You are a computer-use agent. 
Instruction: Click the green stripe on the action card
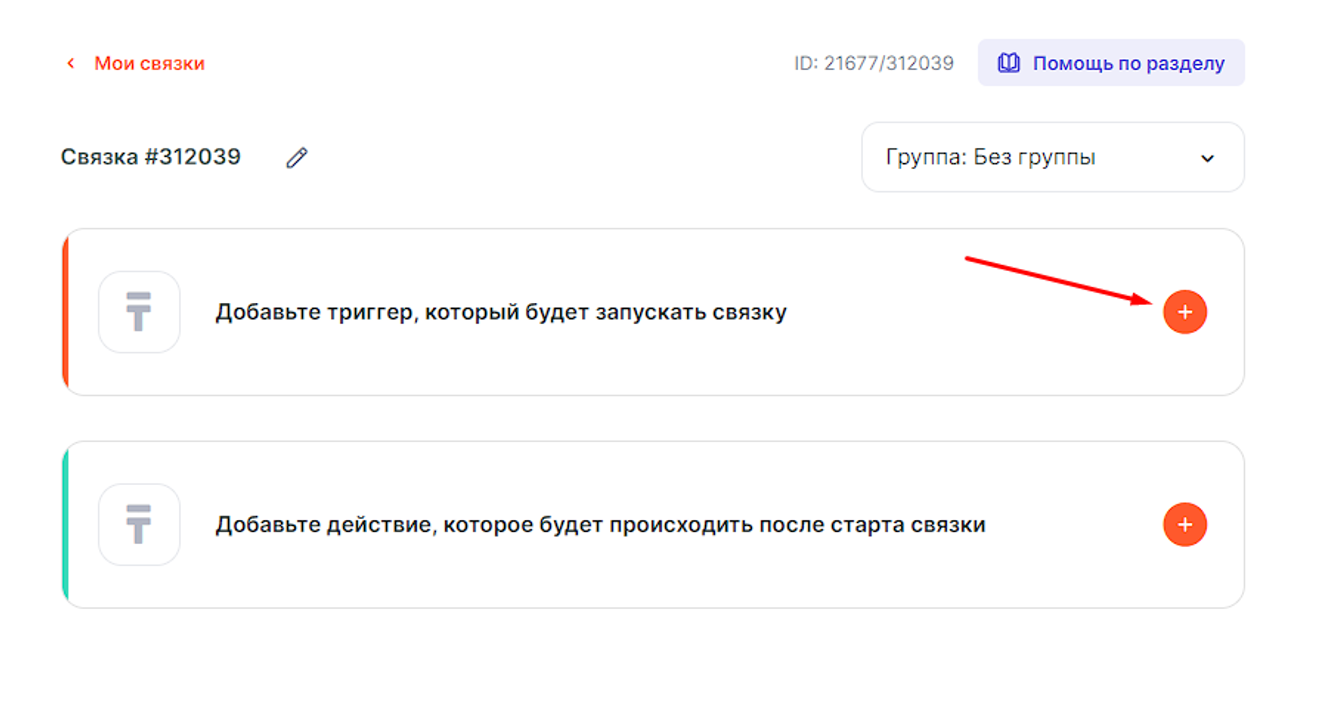[65, 525]
